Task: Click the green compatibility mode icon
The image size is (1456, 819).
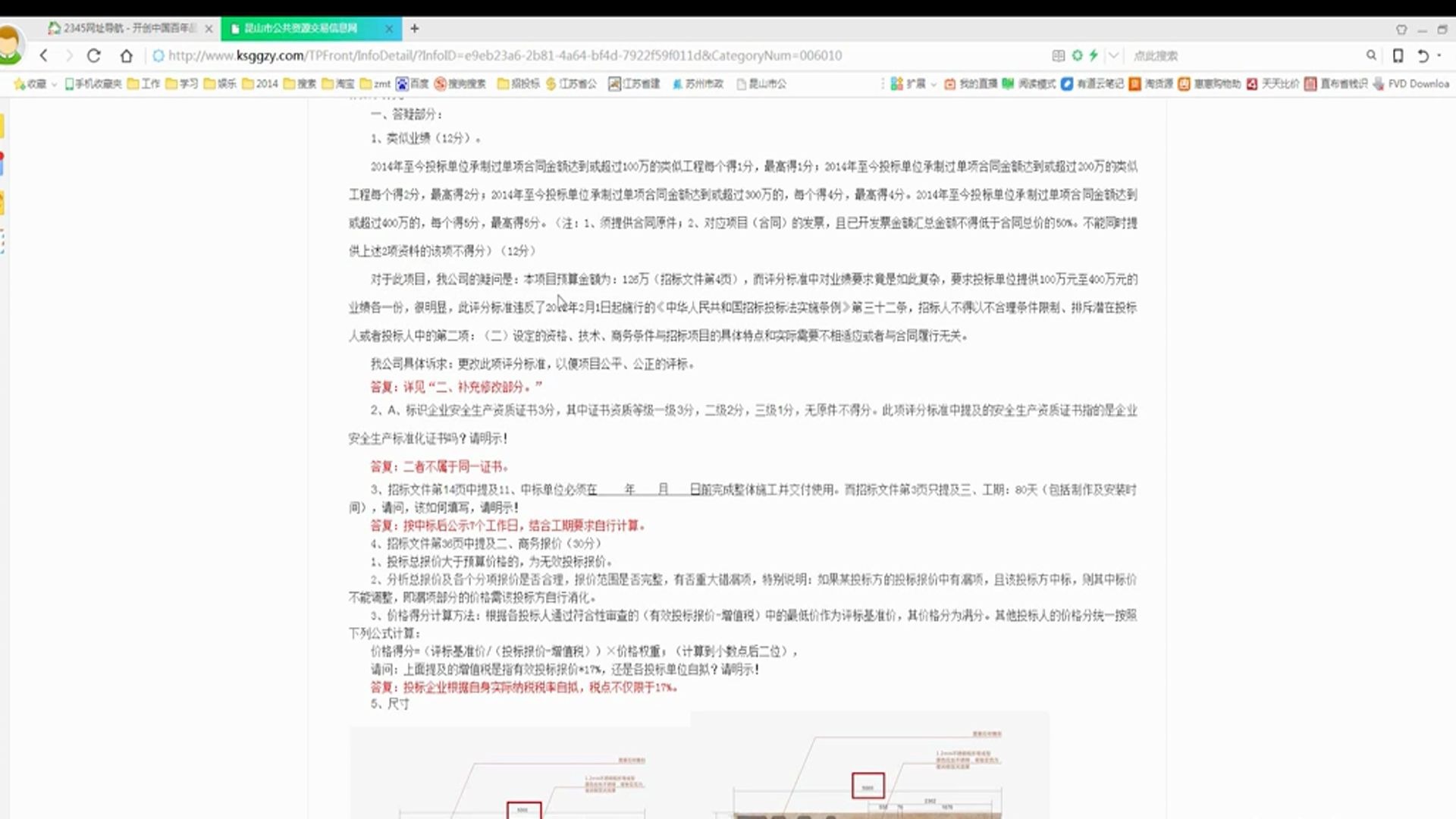Action: tap(1077, 55)
